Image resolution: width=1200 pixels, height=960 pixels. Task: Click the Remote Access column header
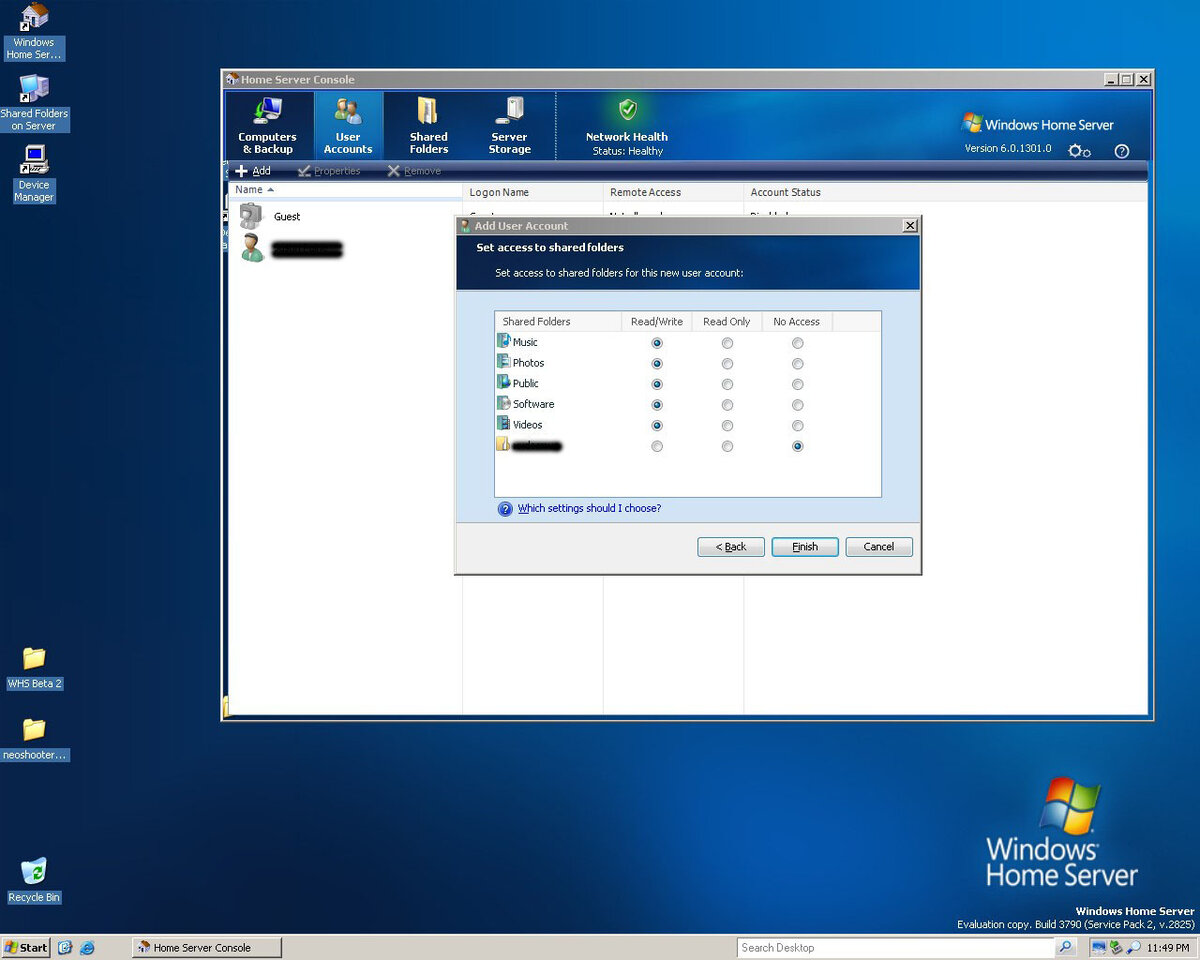click(673, 192)
